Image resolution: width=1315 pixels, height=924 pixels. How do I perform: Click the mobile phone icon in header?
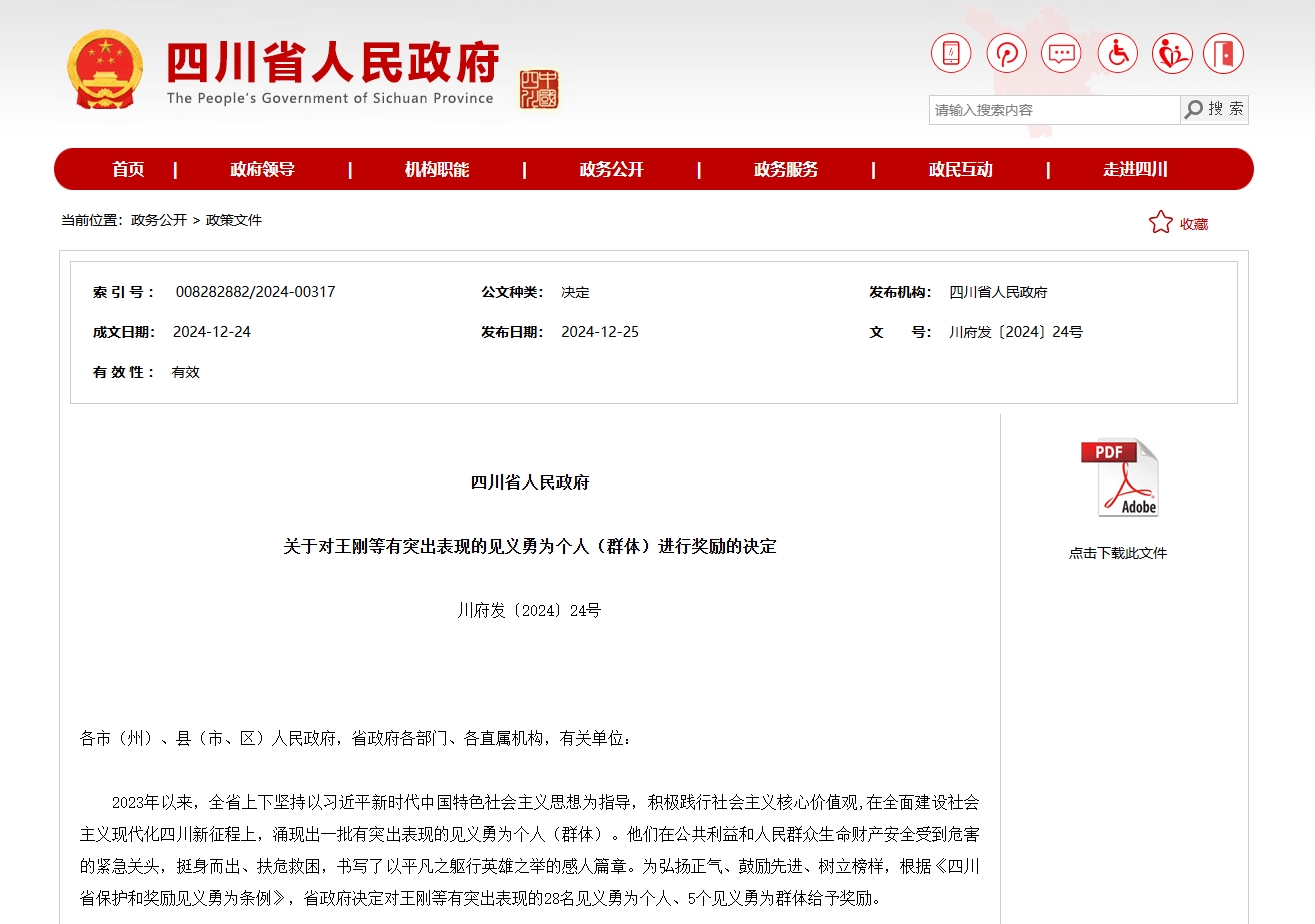[x=951, y=53]
